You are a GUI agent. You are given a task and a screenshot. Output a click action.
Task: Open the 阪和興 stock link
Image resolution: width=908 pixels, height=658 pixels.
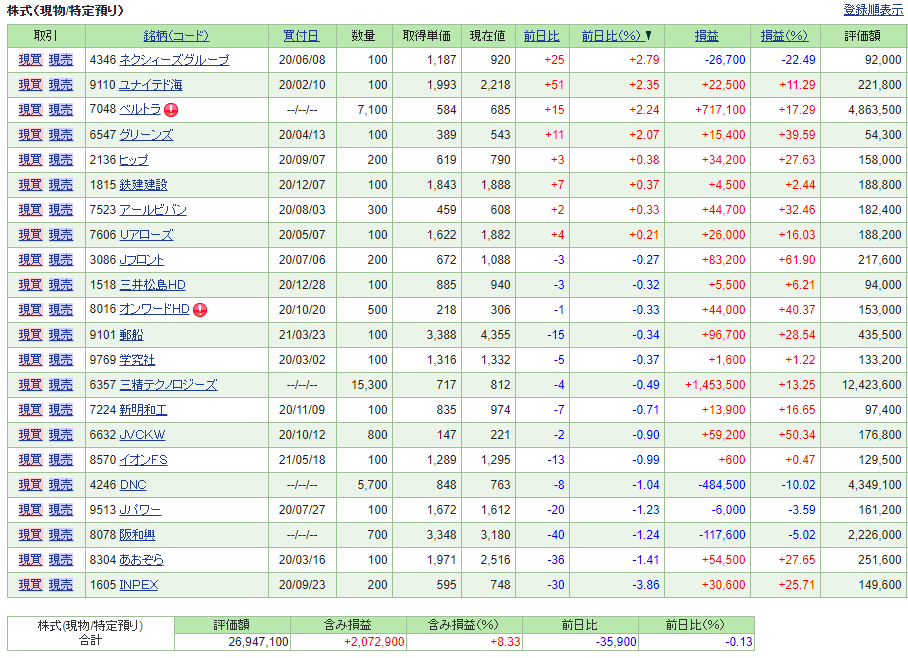(x=137, y=535)
